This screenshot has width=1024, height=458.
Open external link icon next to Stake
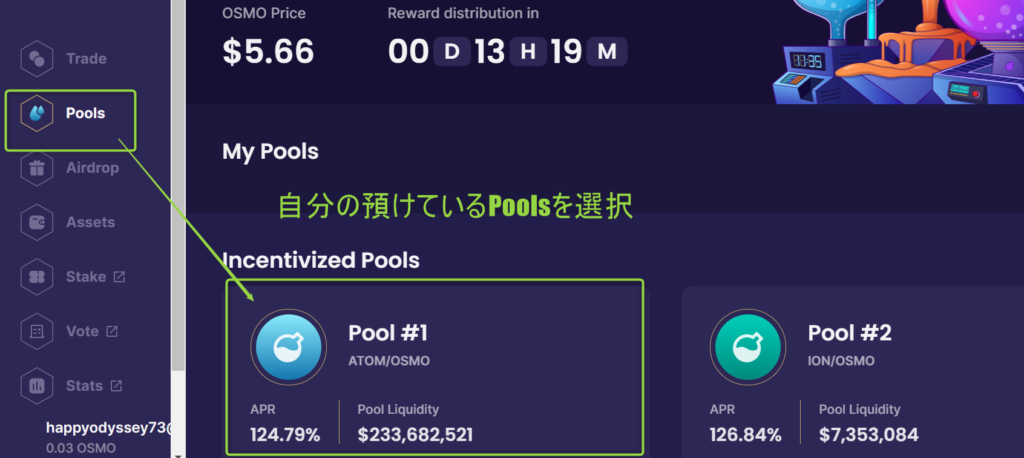[x=119, y=277]
